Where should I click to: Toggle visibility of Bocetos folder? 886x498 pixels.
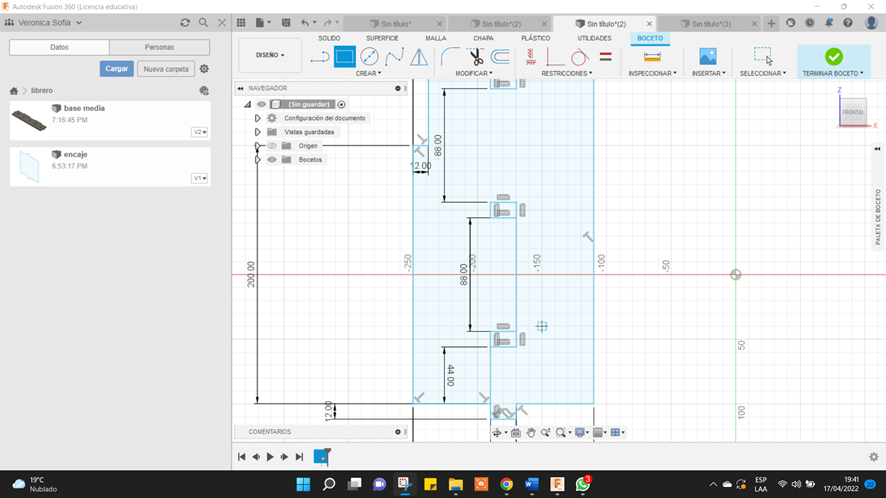coord(272,159)
